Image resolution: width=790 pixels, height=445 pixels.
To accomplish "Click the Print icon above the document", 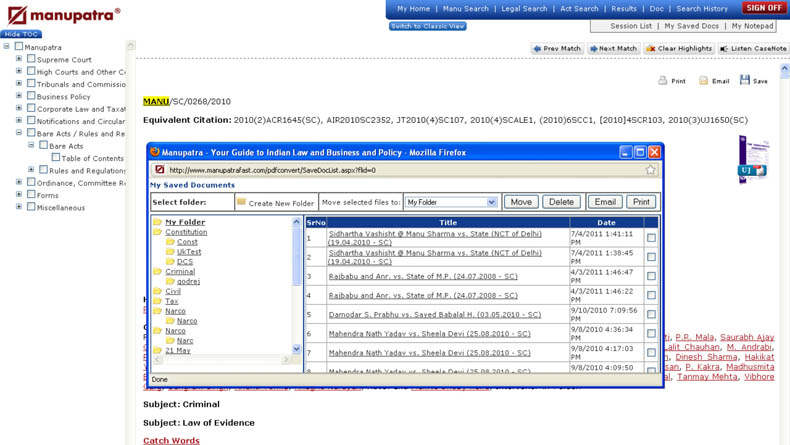I will (x=663, y=80).
